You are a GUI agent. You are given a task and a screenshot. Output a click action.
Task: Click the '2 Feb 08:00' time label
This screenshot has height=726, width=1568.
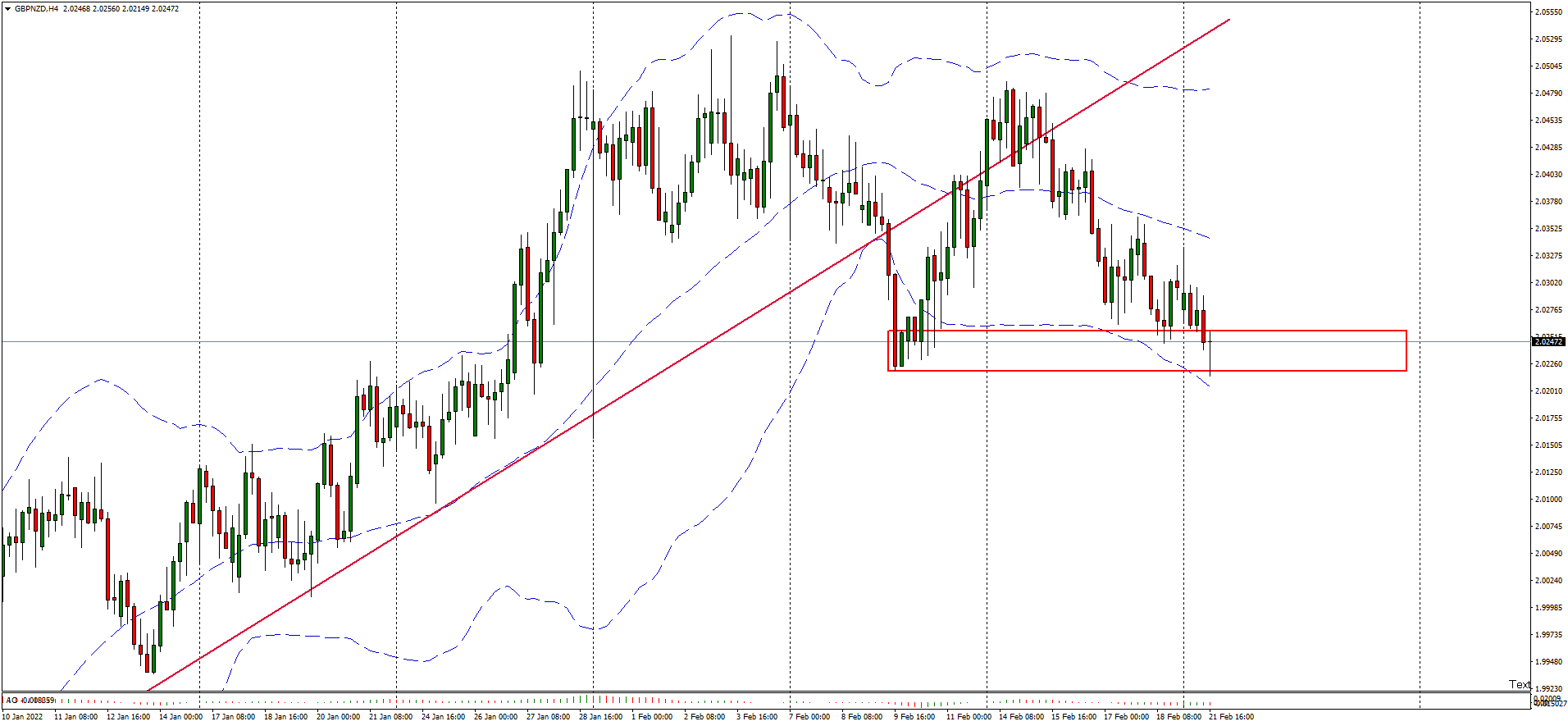[x=704, y=717]
